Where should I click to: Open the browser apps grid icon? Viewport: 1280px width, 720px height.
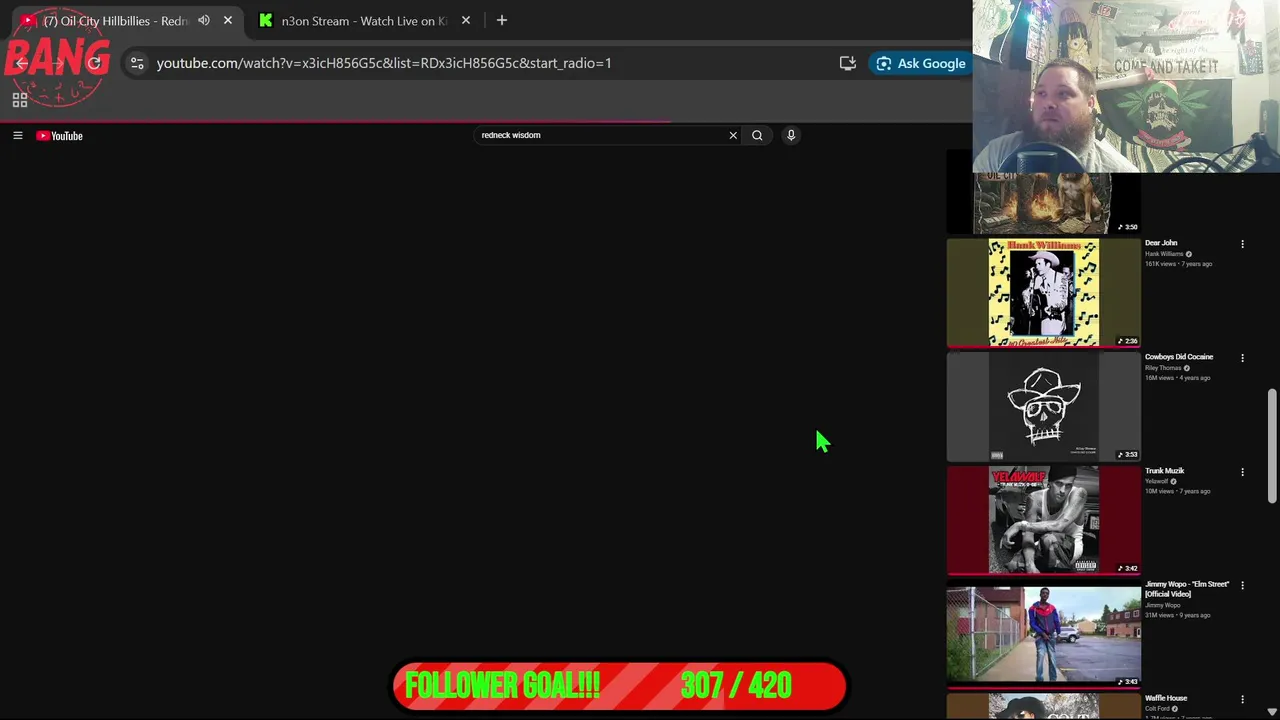(19, 100)
